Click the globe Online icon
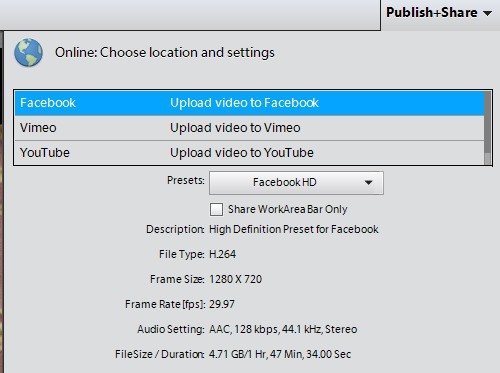Image resolution: width=500 pixels, height=373 pixels. tap(28, 52)
